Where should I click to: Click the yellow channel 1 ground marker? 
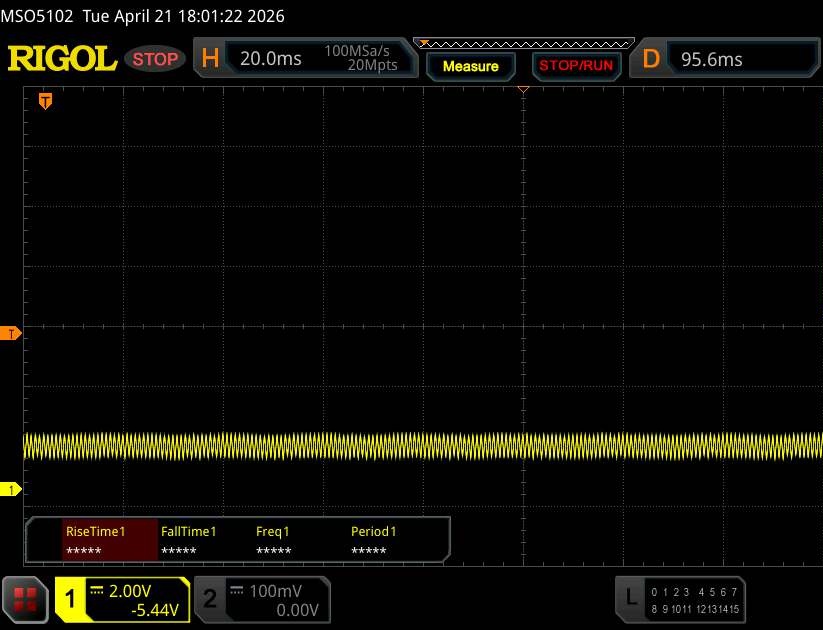click(10, 490)
